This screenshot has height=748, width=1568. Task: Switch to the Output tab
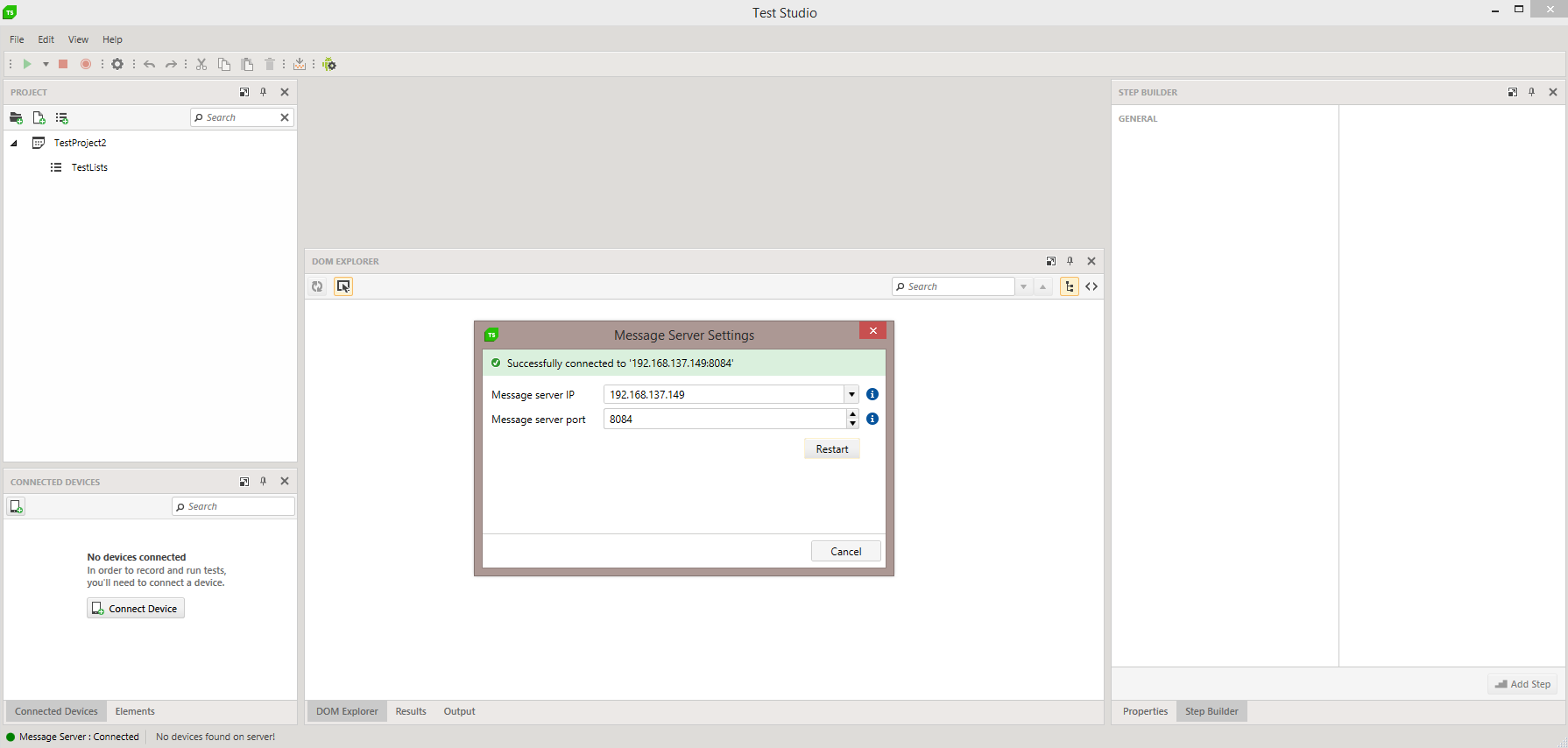[459, 711]
